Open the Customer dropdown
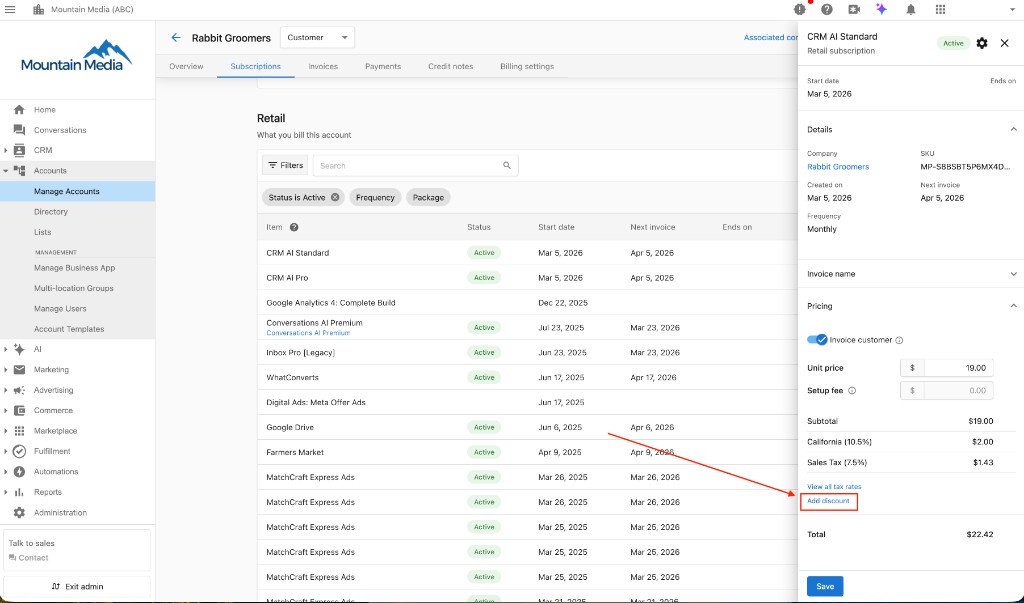The height and width of the screenshot is (603, 1024). coord(317,37)
